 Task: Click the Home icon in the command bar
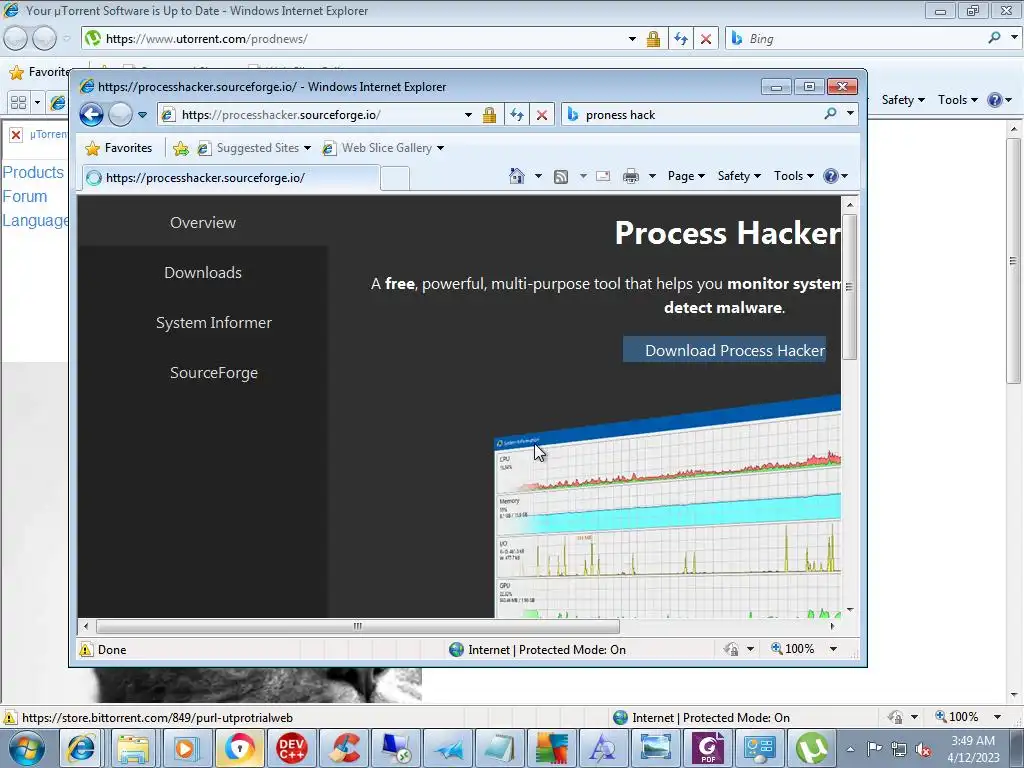pos(517,176)
